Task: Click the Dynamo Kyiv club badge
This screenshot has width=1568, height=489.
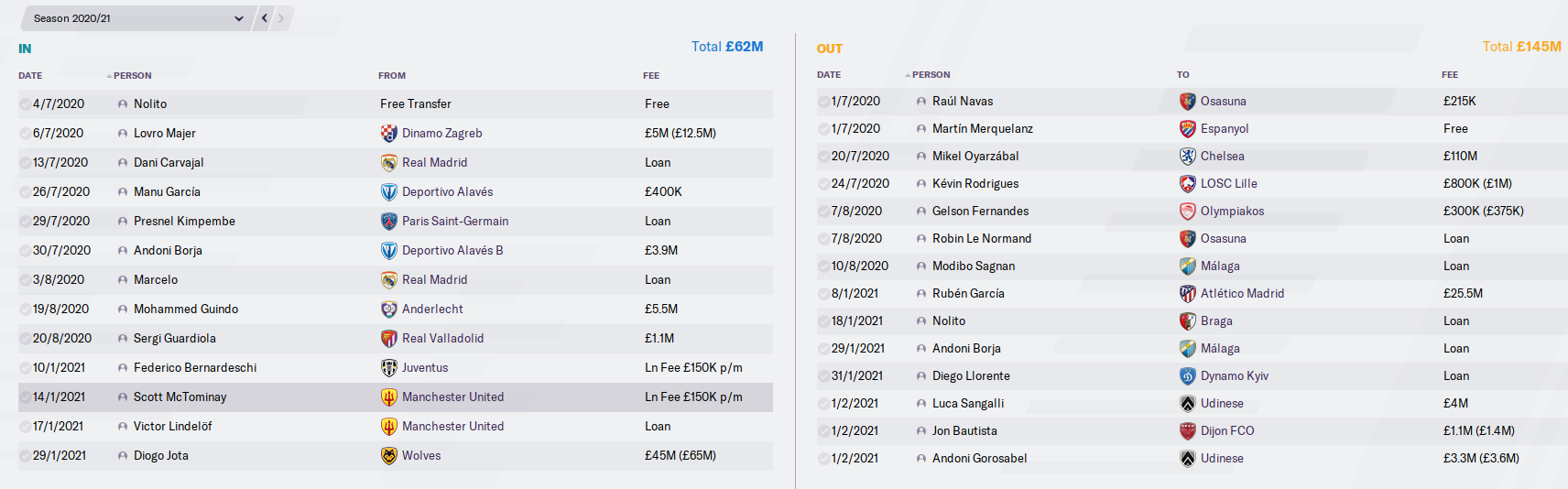Action: tap(1187, 376)
